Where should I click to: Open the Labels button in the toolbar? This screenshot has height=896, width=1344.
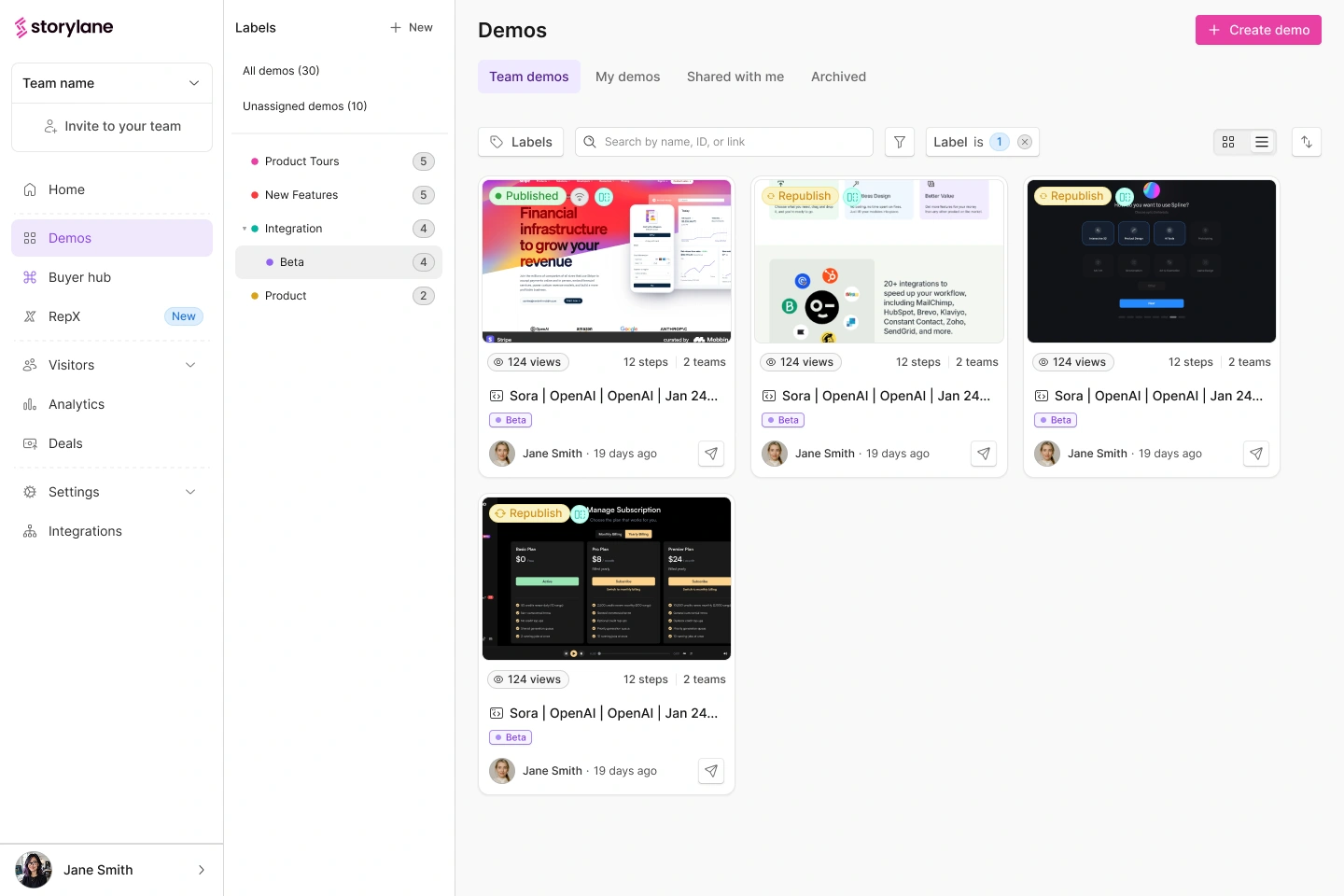click(521, 142)
